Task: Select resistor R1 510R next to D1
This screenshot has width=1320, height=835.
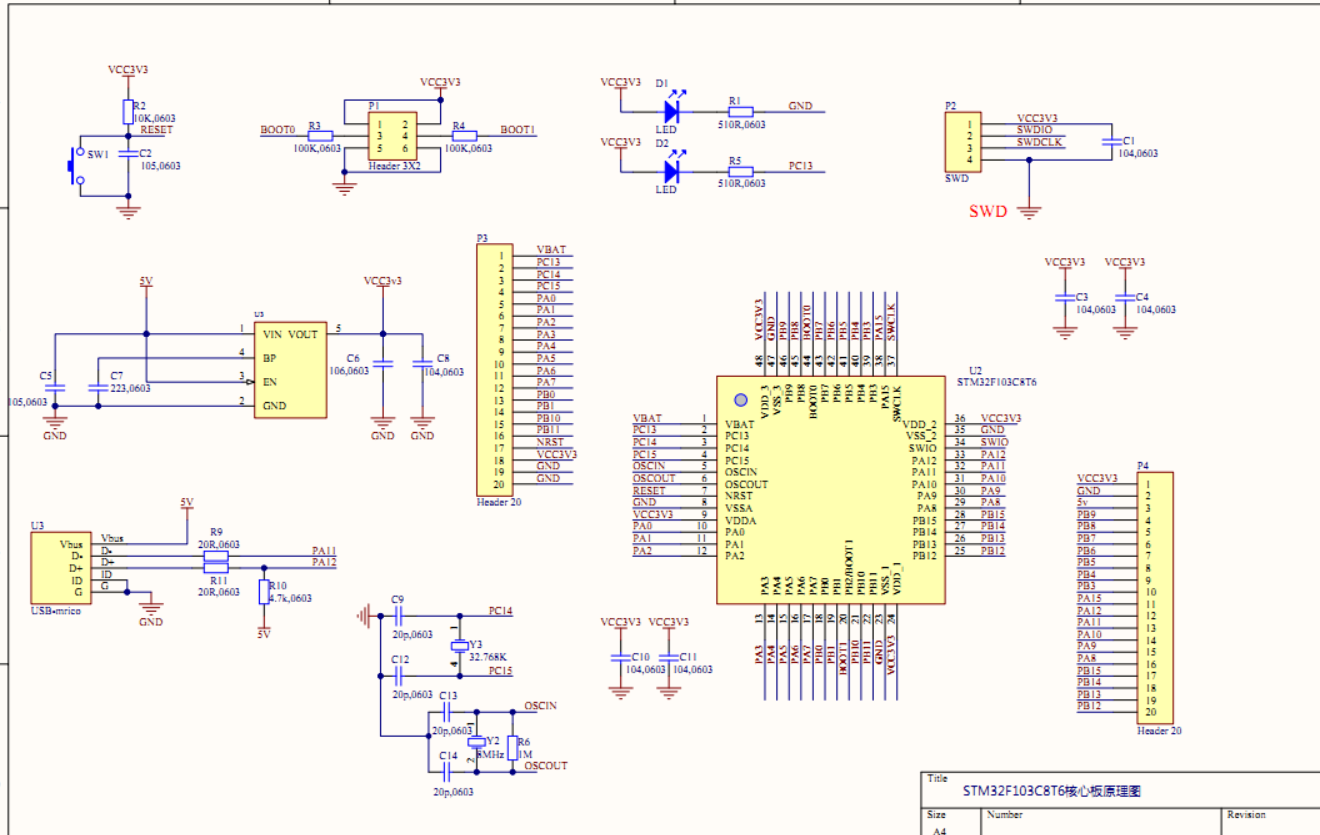Action: 741,111
